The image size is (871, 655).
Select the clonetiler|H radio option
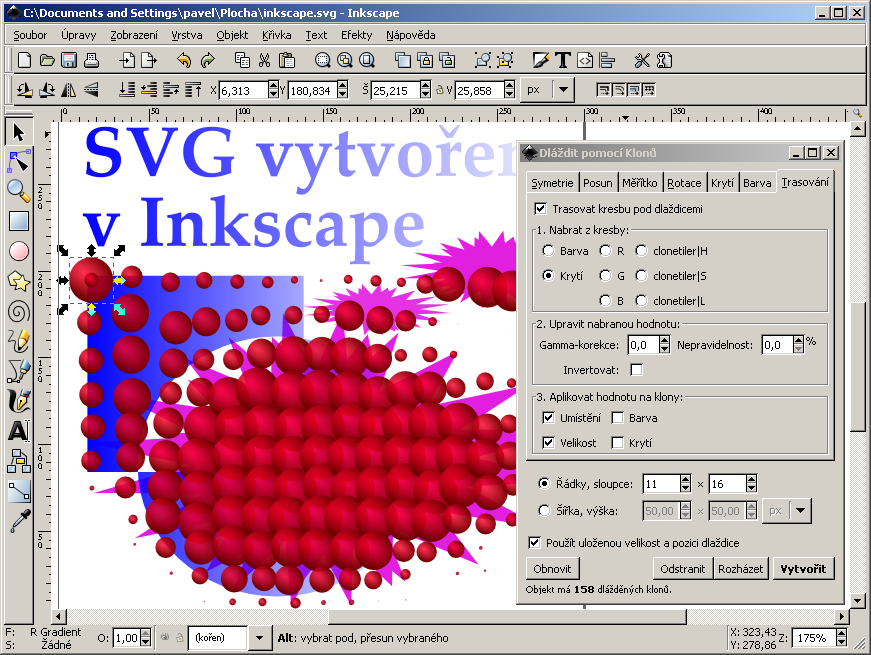coord(642,251)
